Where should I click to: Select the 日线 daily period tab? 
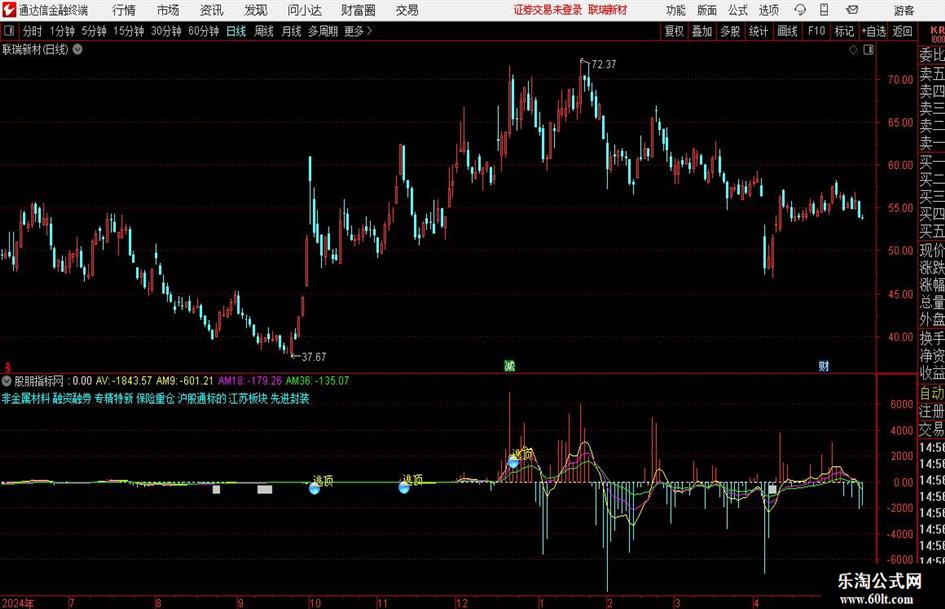click(236, 31)
